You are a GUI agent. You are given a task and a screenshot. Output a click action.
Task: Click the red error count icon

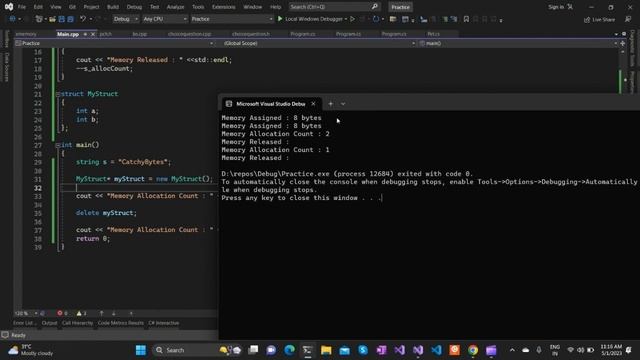[60, 313]
